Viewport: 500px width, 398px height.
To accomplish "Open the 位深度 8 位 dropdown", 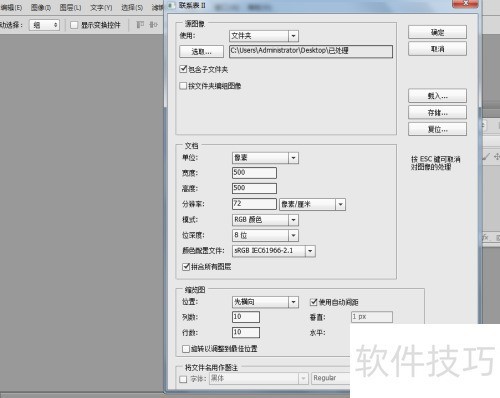I will tap(265, 235).
